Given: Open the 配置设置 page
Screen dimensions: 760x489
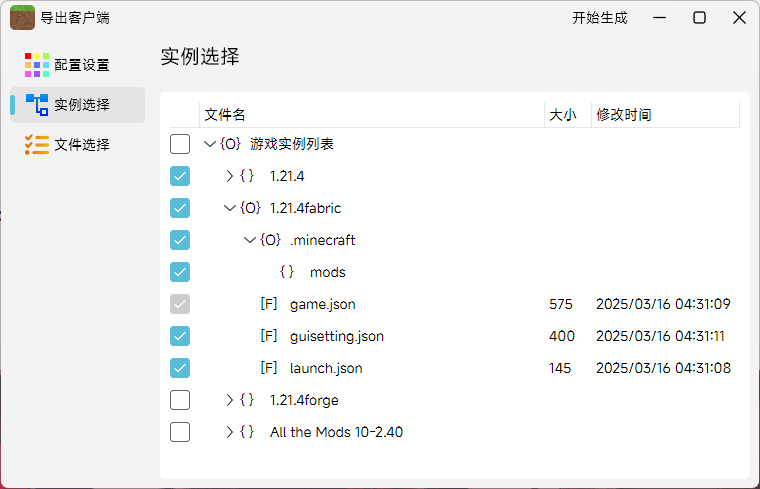Looking at the screenshot, I should (80, 65).
